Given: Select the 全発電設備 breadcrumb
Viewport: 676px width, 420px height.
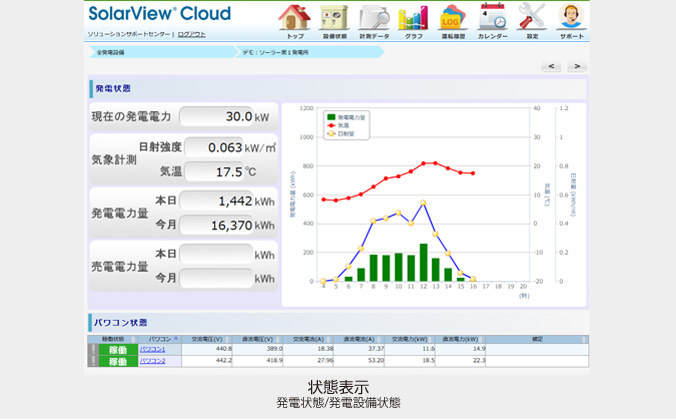Looking at the screenshot, I should click(x=110, y=52).
